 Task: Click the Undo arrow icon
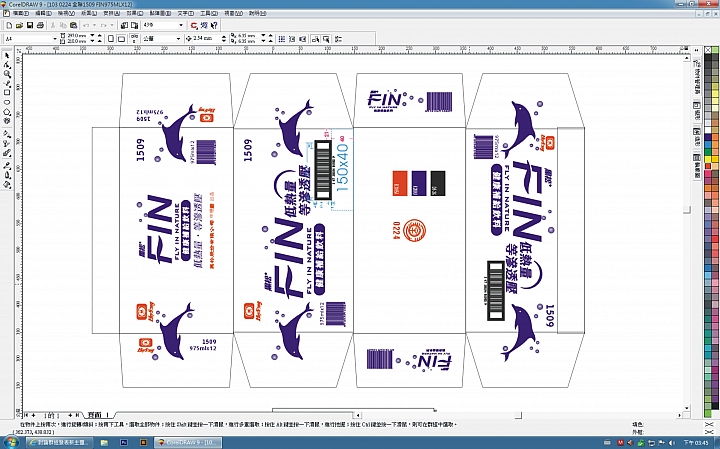tap(86, 25)
